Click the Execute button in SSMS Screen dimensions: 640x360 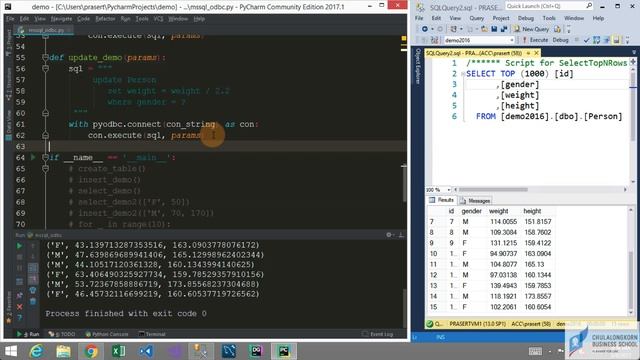535,40
